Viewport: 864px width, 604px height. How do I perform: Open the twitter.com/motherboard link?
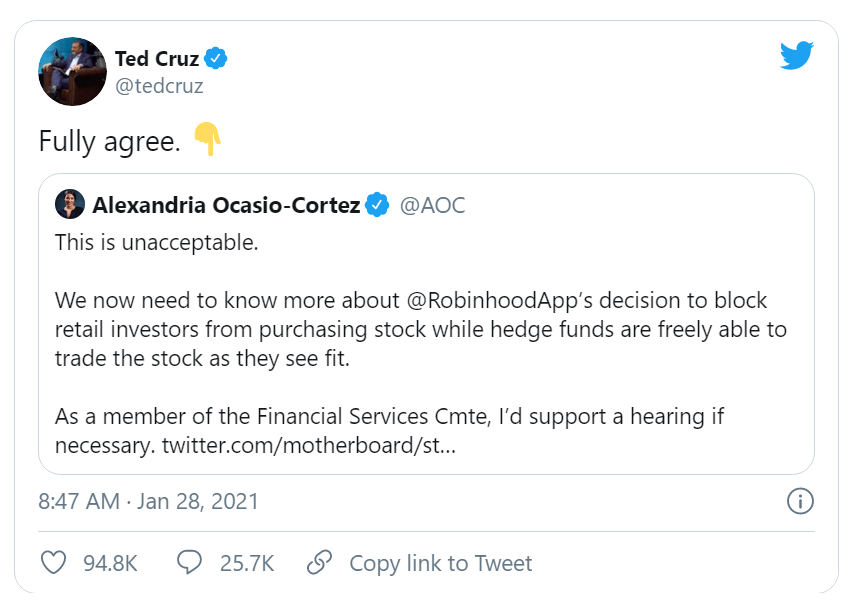click(308, 445)
